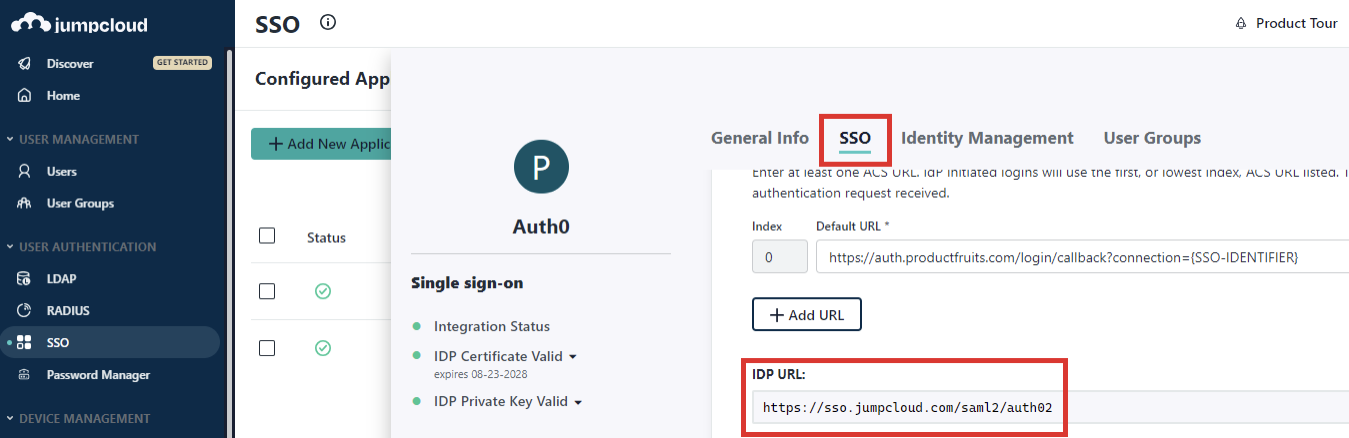Click the Single sign-on heading
Viewport: 1349px width, 438px height.
pos(467,283)
